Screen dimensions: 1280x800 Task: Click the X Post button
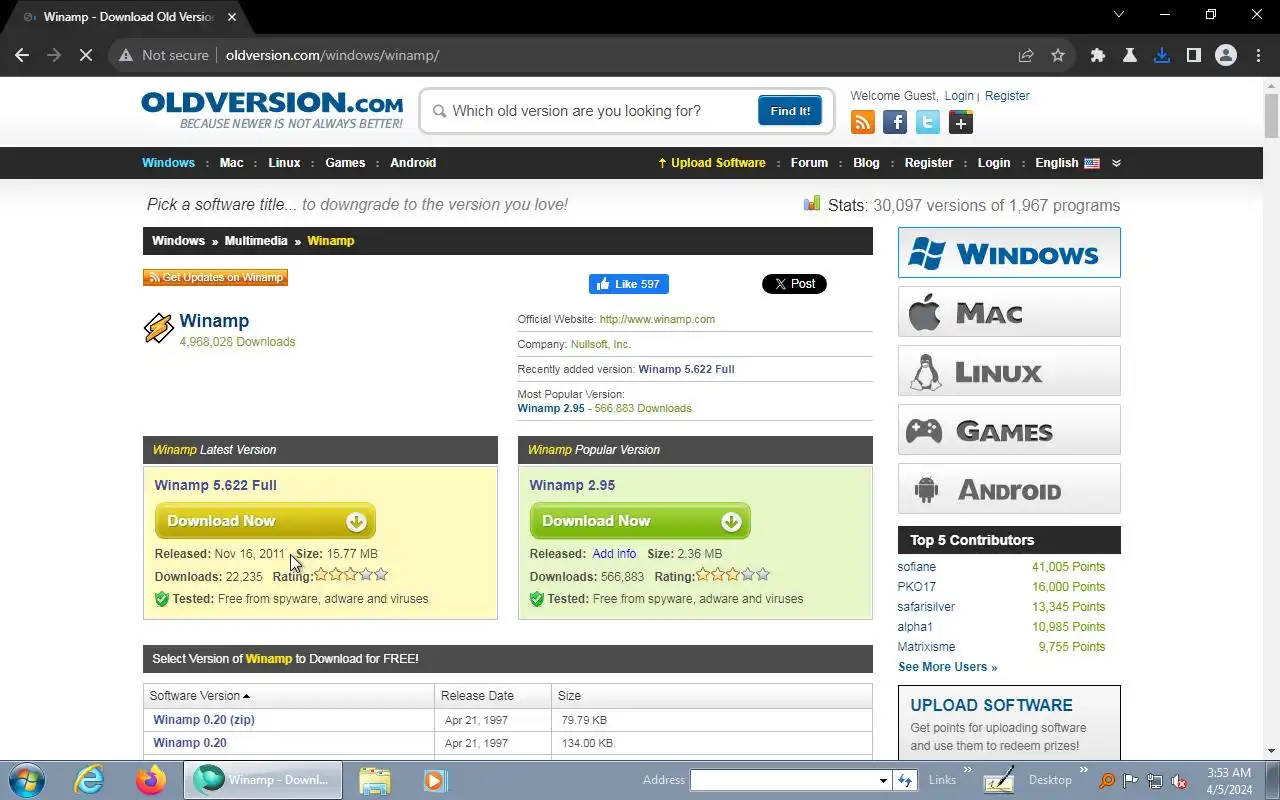(794, 284)
